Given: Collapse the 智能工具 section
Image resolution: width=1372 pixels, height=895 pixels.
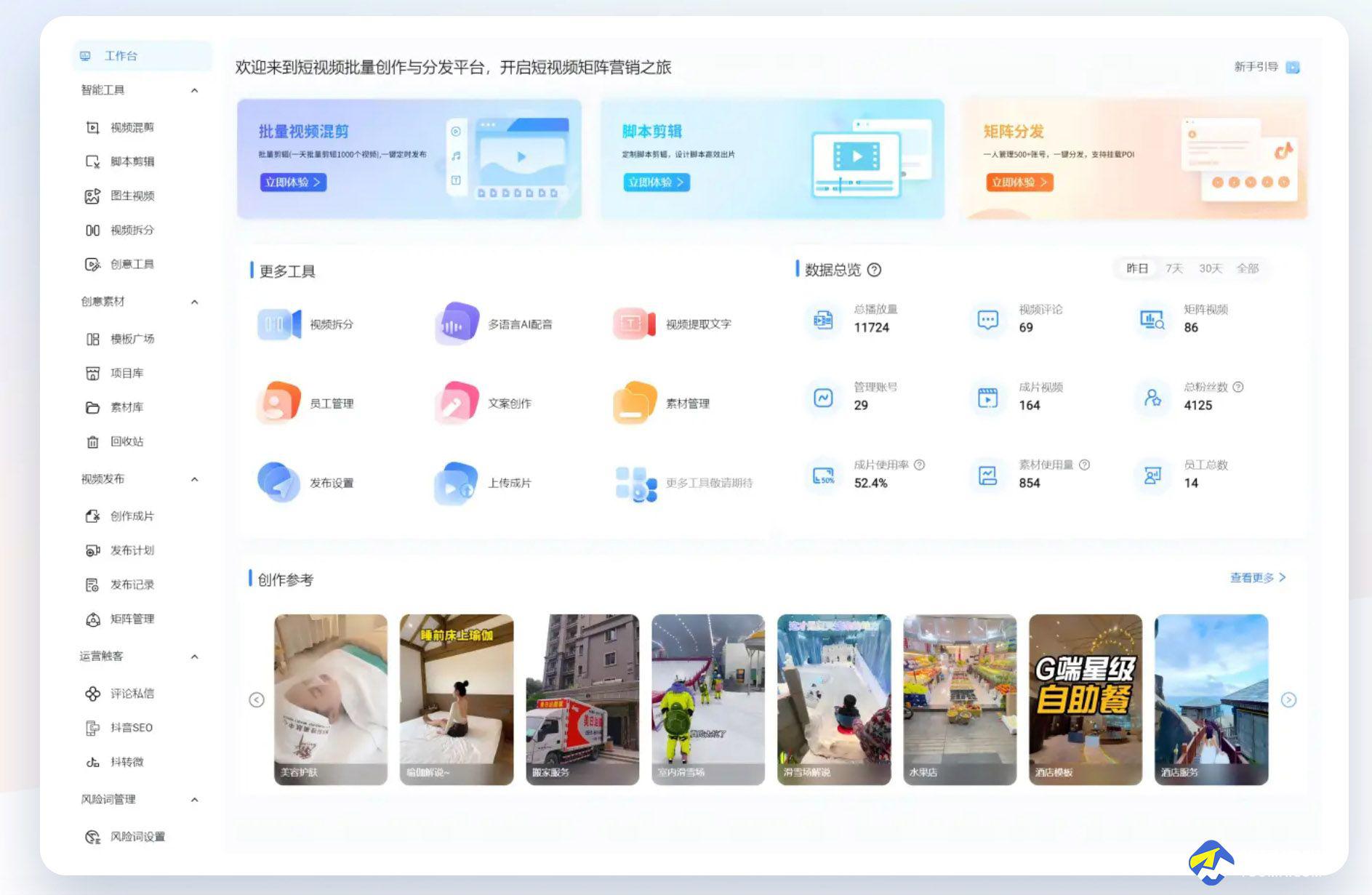Looking at the screenshot, I should tap(194, 90).
